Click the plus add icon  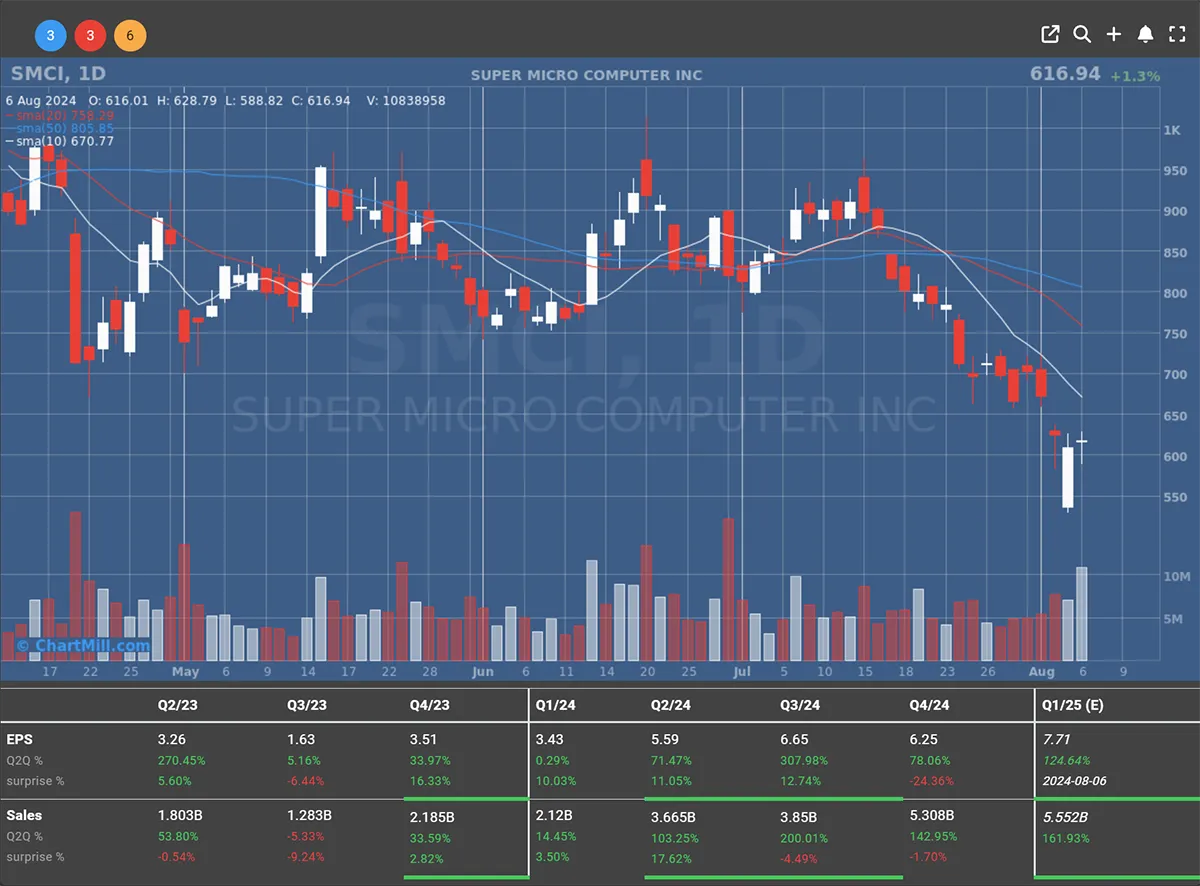pos(1114,35)
